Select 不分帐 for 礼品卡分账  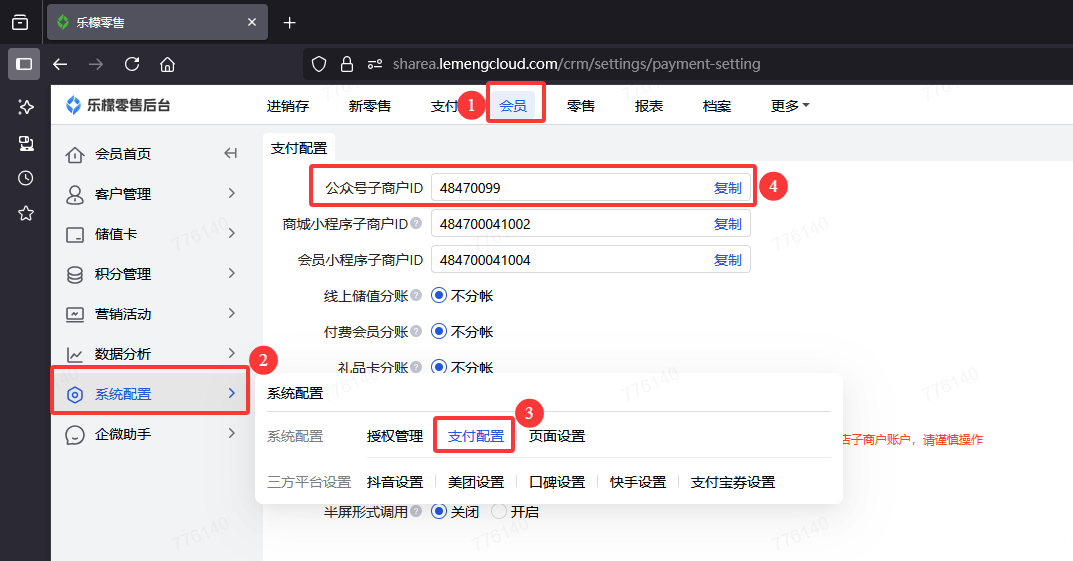click(439, 367)
